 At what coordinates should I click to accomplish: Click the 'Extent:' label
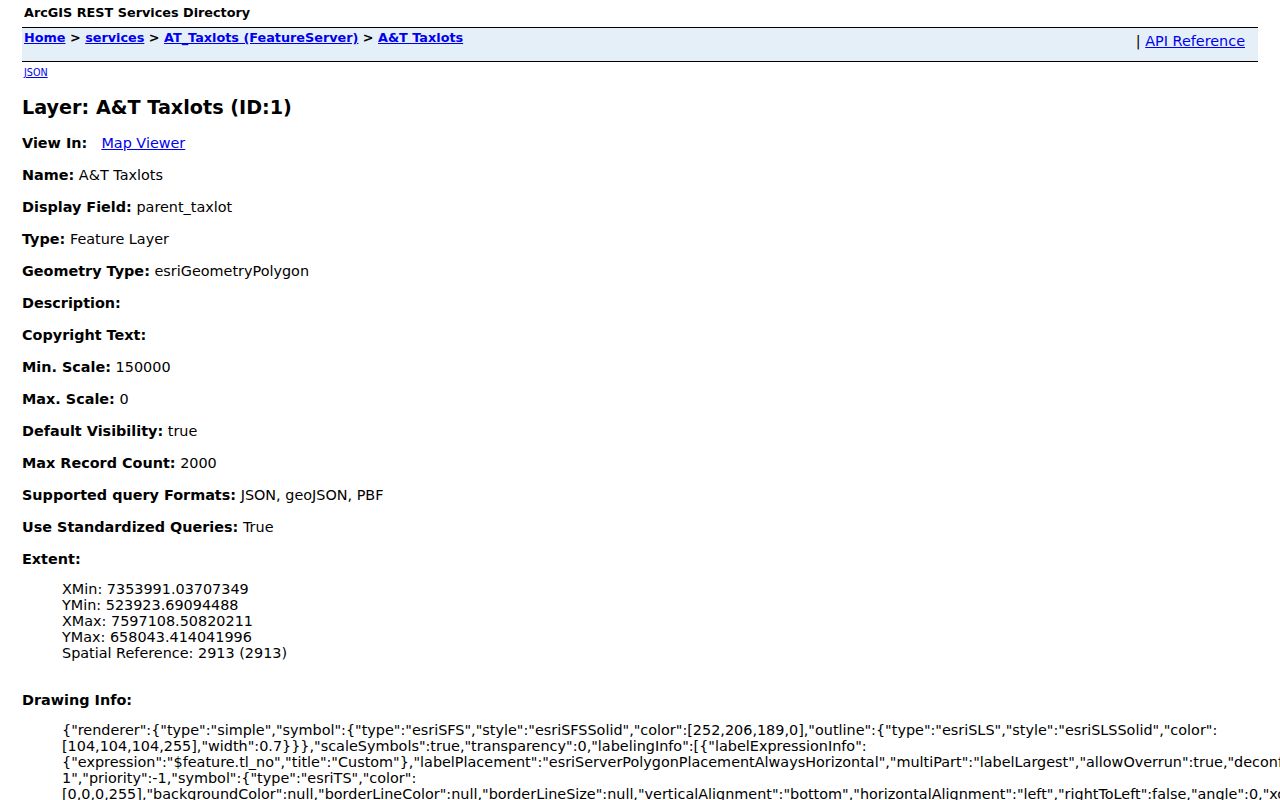pos(51,559)
